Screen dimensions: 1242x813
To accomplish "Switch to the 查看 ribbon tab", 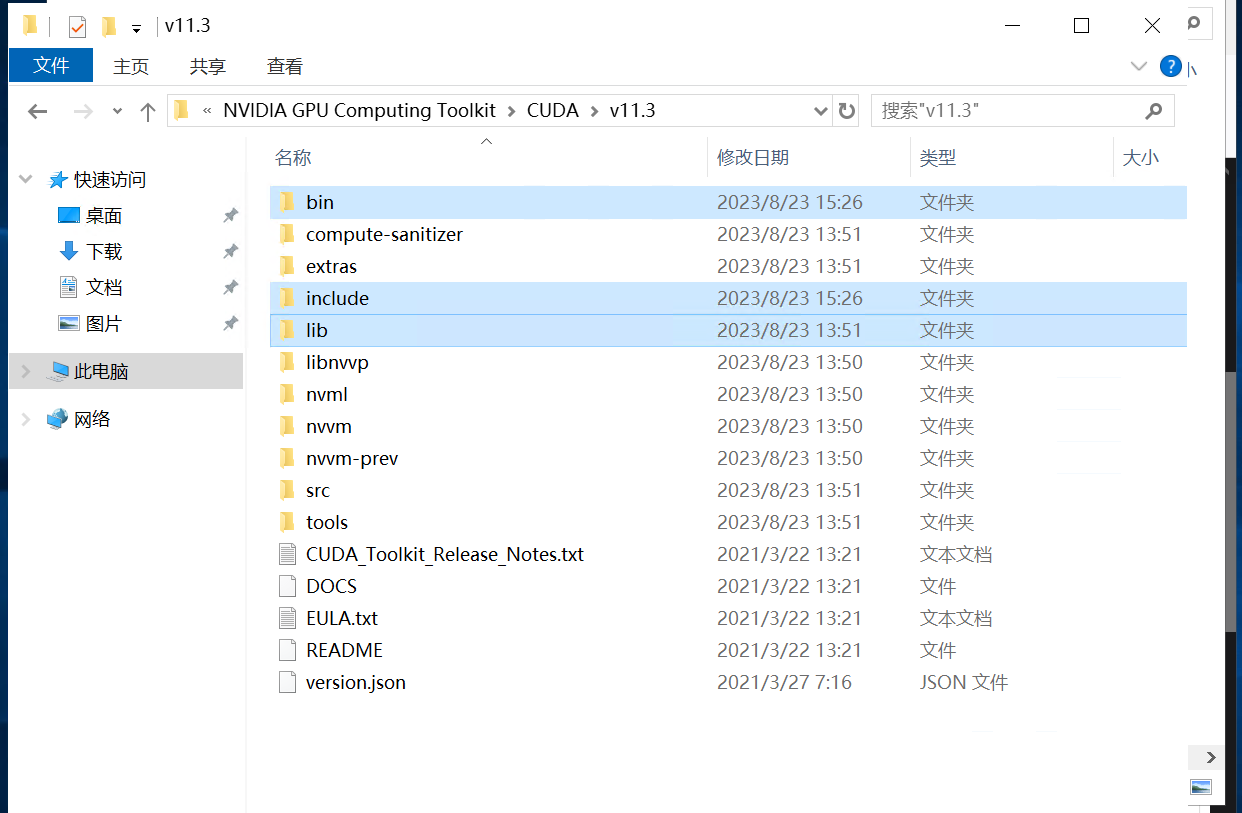I will (x=284, y=66).
